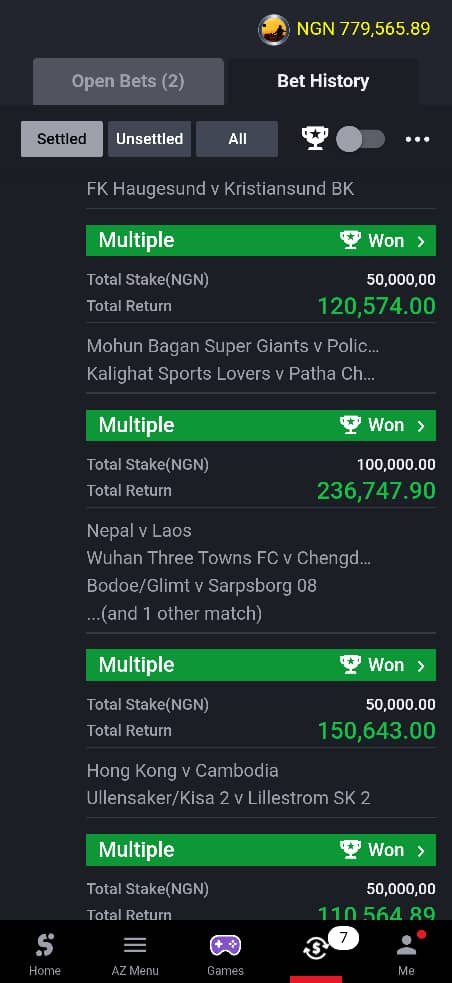The height and width of the screenshot is (983, 452).
Task: Expand Won bet with return 150,643.00
Action: point(261,665)
